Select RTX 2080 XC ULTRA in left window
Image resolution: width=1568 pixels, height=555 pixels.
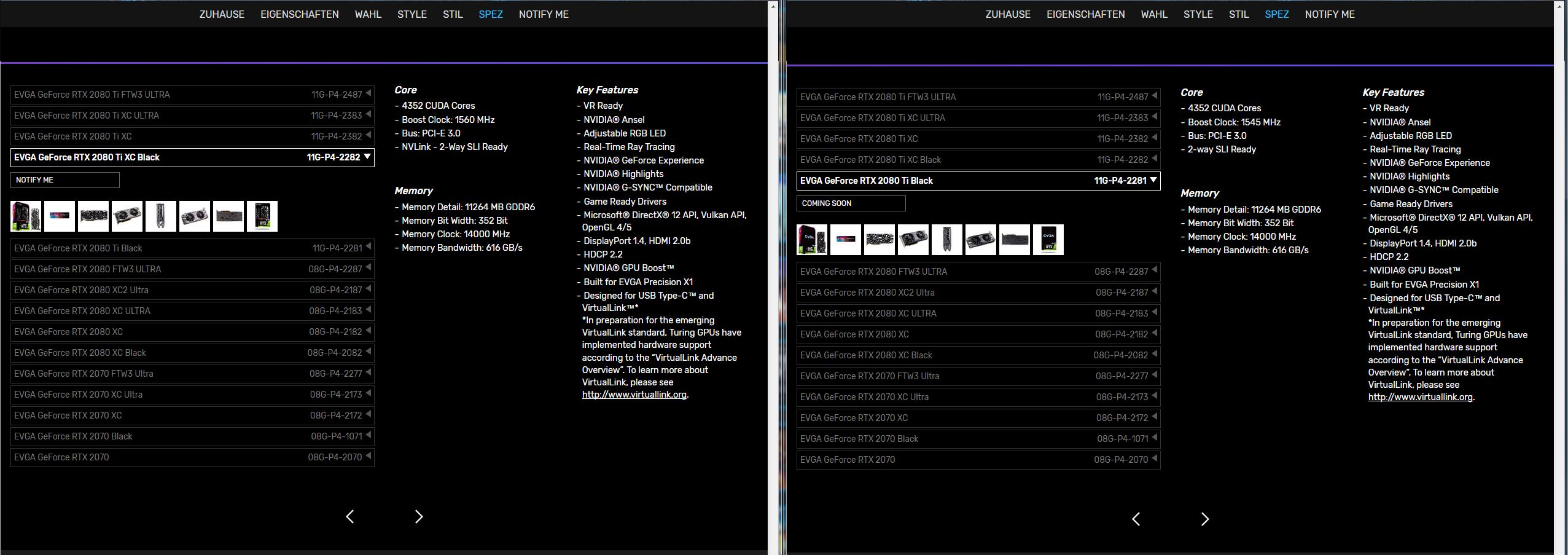[x=192, y=311]
